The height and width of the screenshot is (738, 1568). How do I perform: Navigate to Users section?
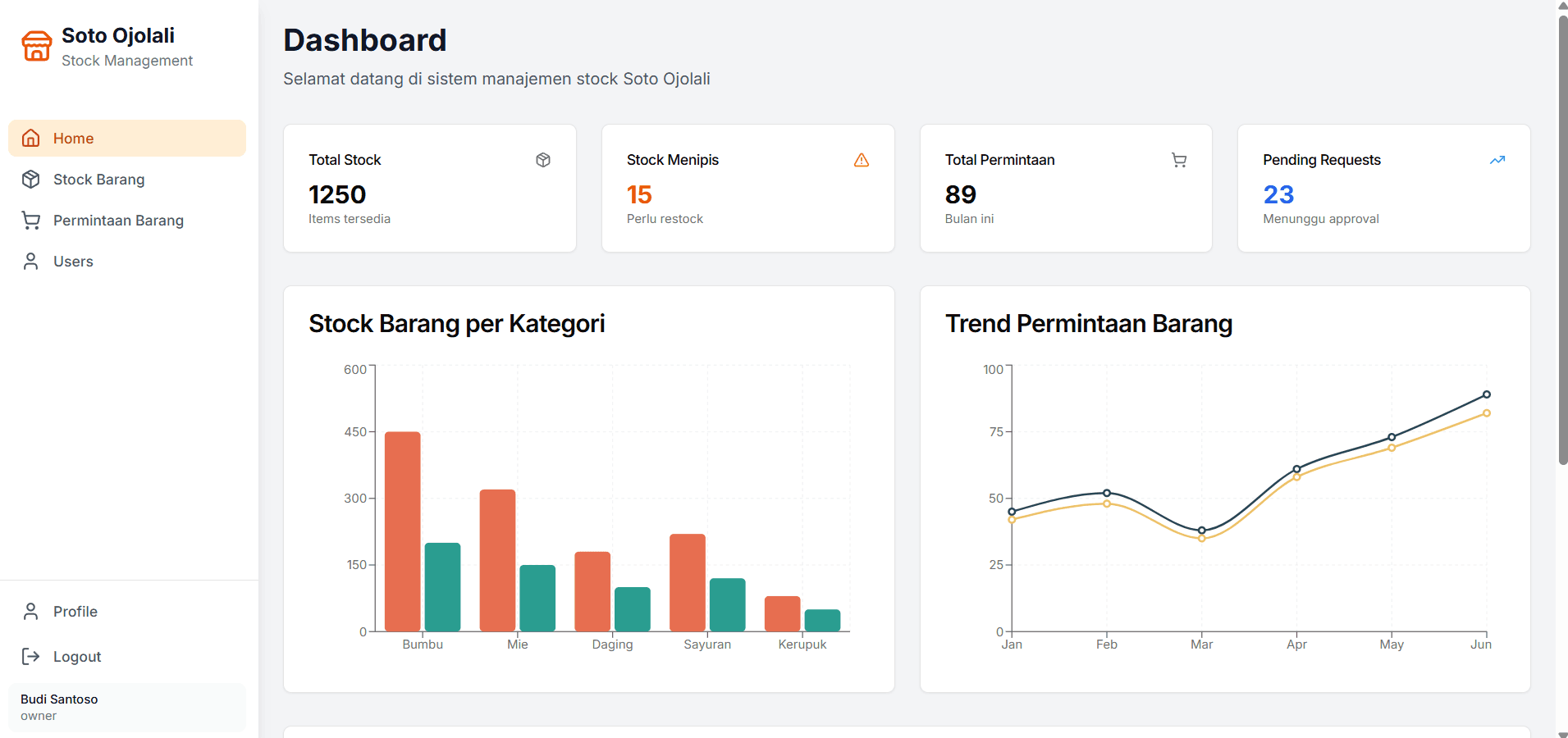(127, 261)
